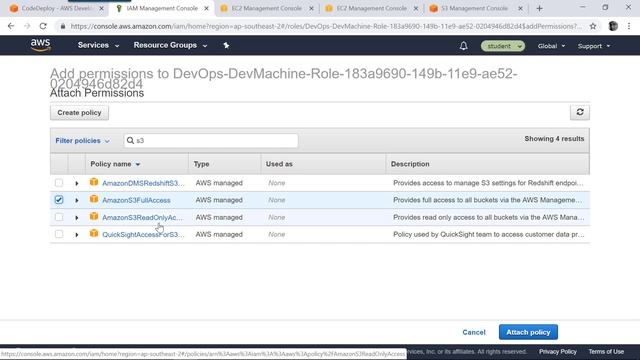Close the CodeDeploy tab
Screen dimensions: 640x360
(x=102, y=8)
